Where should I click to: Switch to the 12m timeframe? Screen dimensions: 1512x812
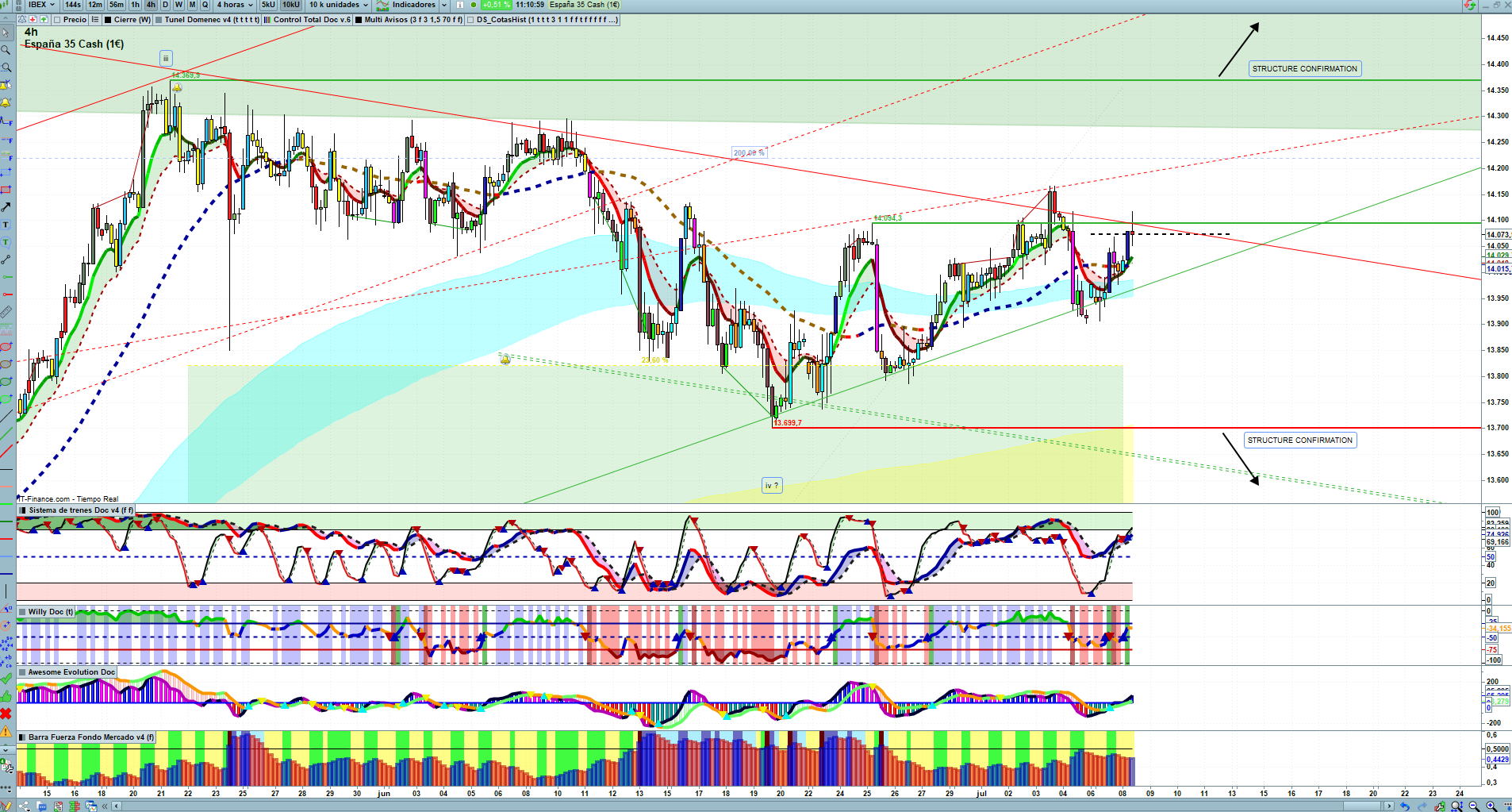tap(95, 5)
